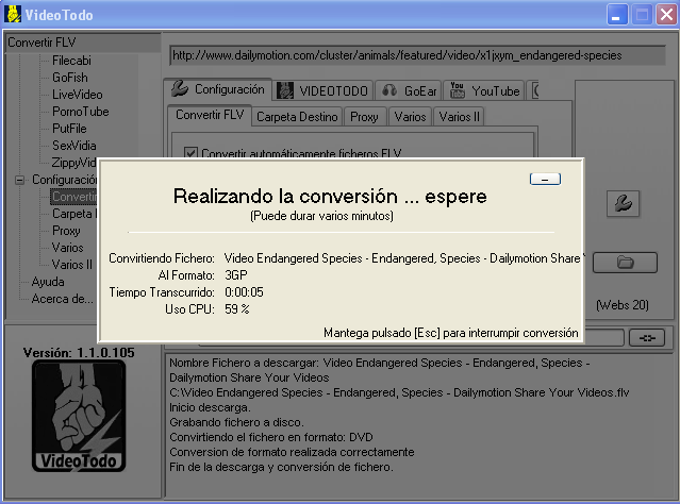Select SexVidia in the site tree
The width and height of the screenshot is (680, 504).
click(74, 146)
